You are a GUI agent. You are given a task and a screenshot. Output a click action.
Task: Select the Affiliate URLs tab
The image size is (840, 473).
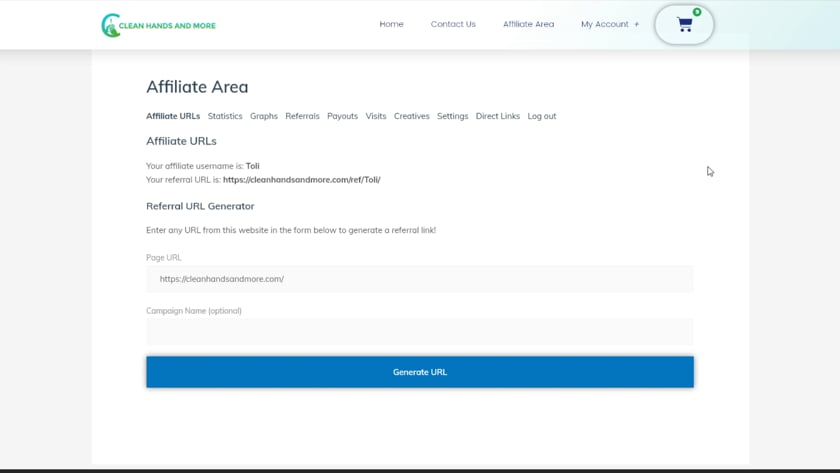point(173,116)
